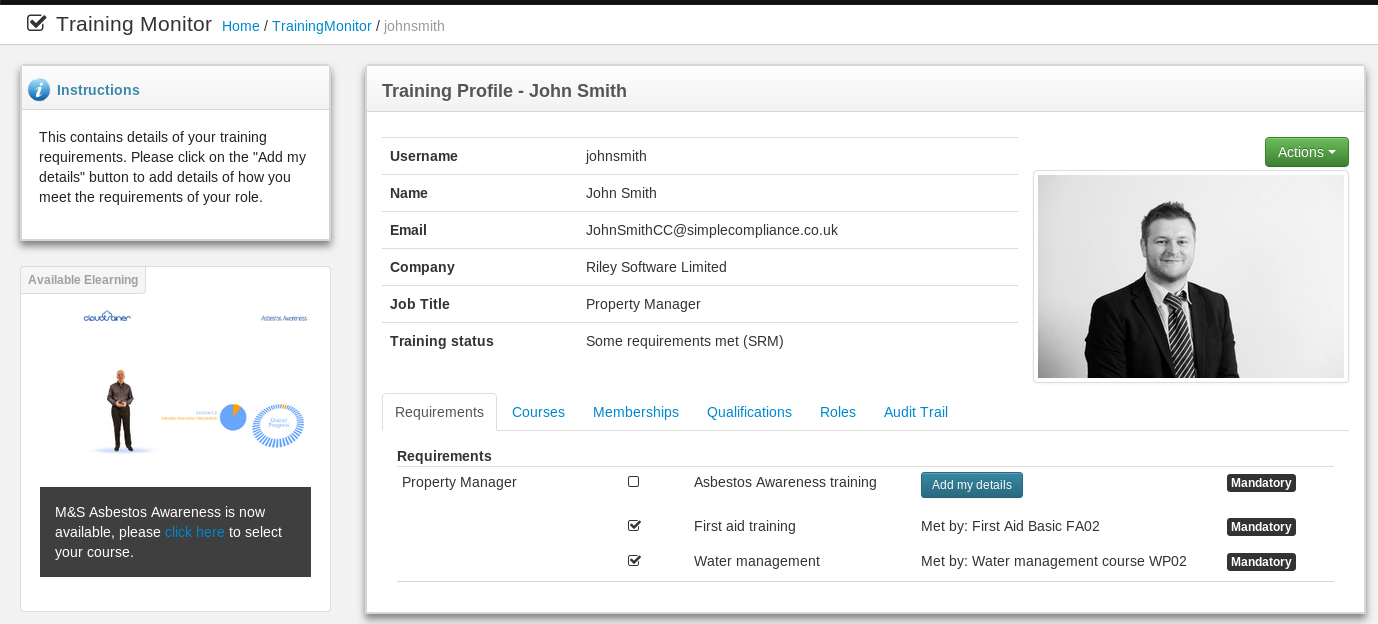
Task: Toggle the Asbestos Awareness training checkbox
Action: click(633, 482)
